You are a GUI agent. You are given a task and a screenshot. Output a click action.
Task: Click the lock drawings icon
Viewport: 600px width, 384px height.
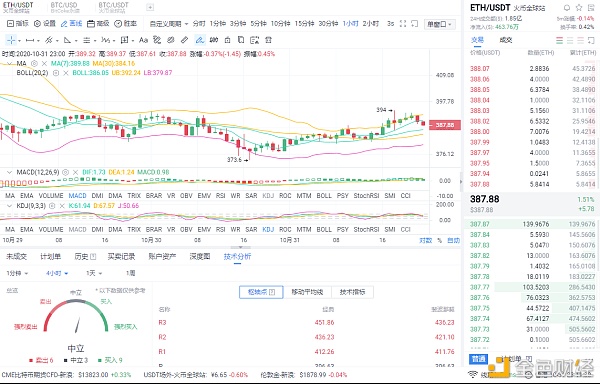tap(227, 40)
